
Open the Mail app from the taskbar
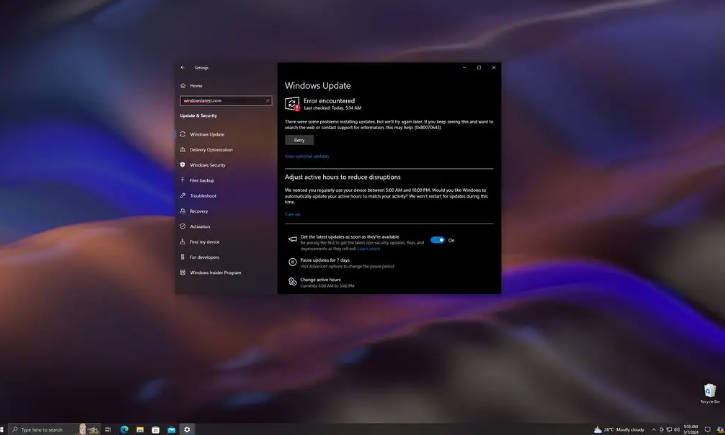point(172,429)
